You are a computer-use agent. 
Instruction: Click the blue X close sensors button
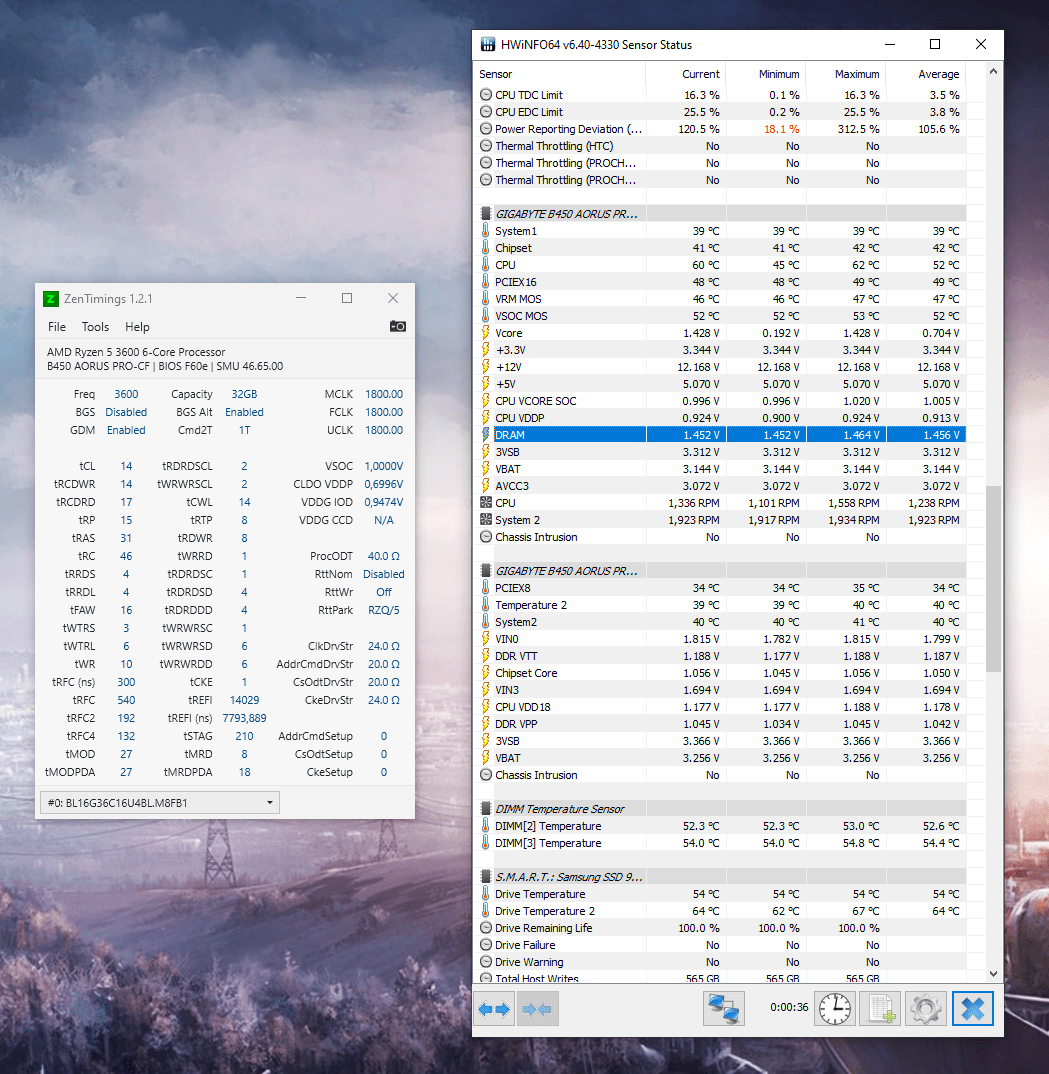tap(972, 1009)
